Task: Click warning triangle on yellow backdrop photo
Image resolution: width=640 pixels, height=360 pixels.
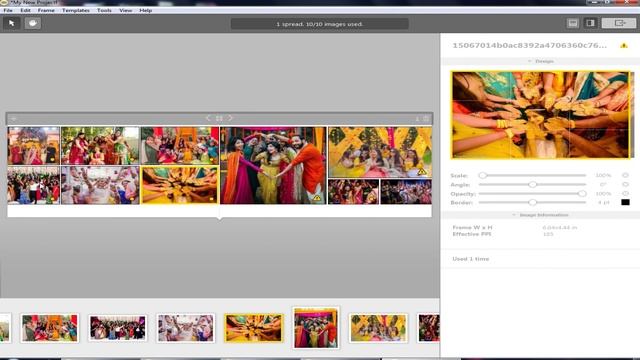Action: tap(422, 172)
